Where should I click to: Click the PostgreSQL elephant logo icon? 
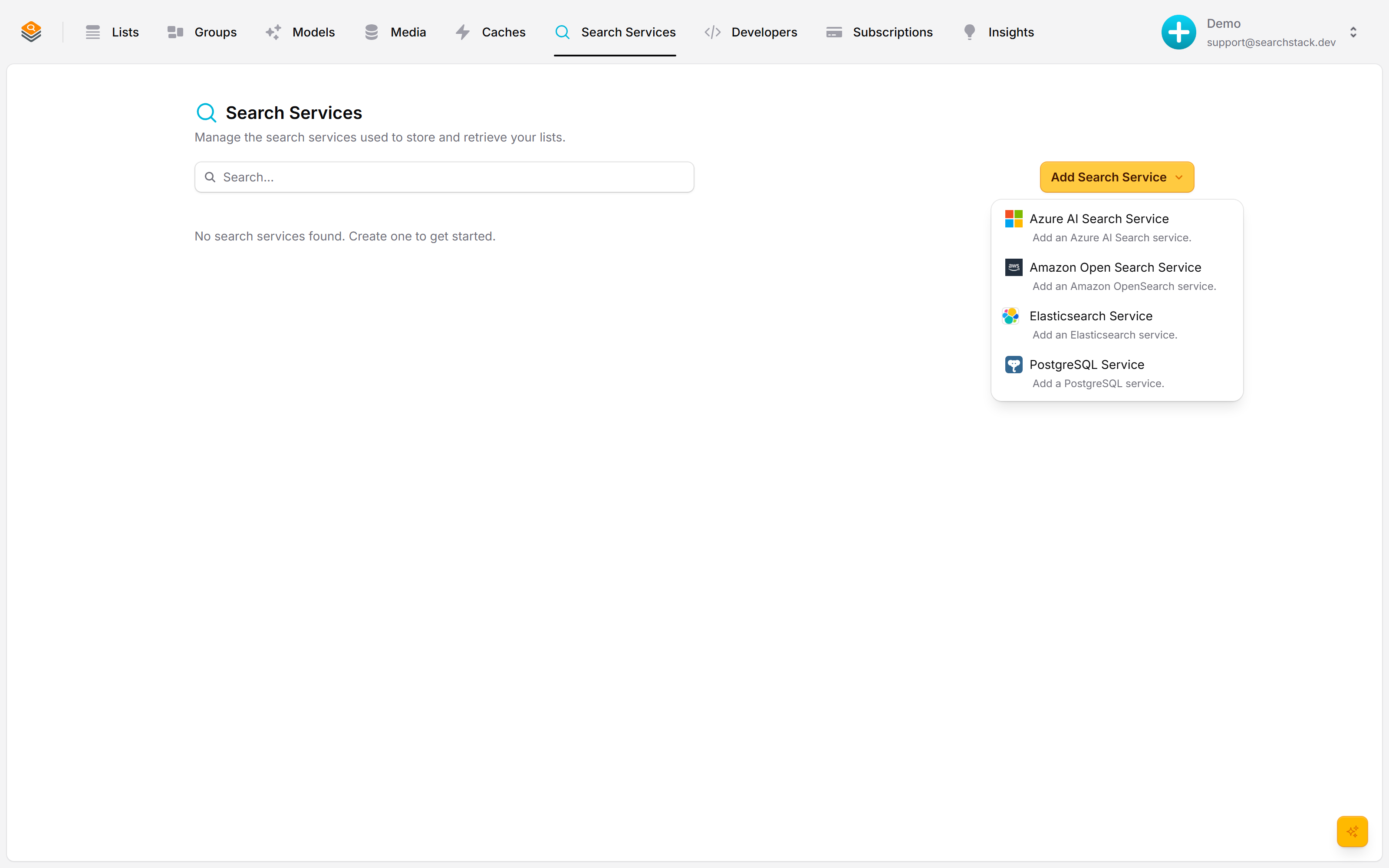click(1014, 365)
